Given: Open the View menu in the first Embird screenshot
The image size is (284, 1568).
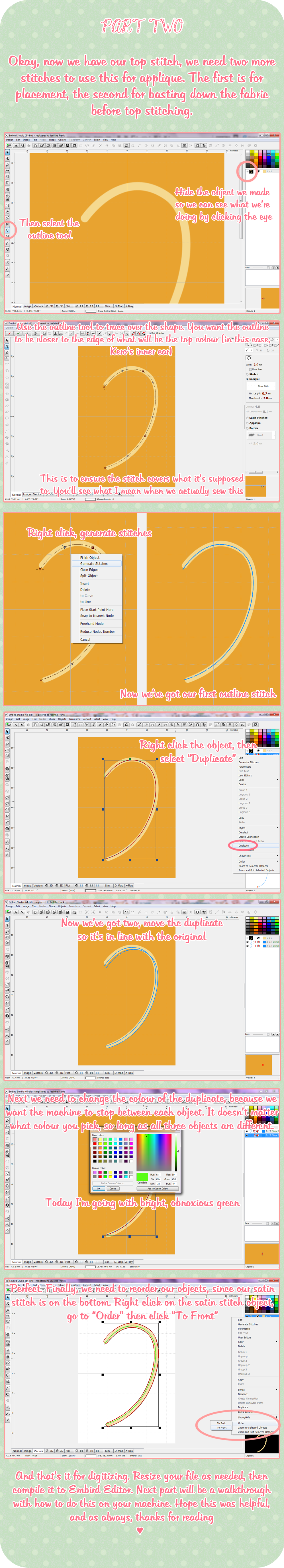Looking at the screenshot, I should coord(105,139).
